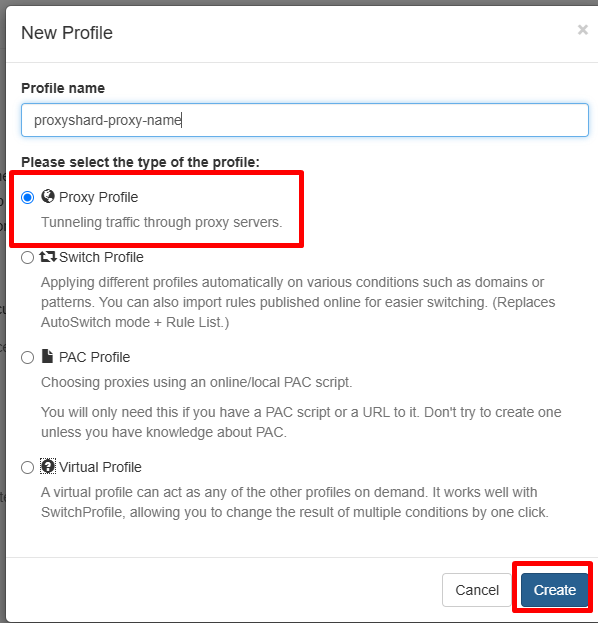Click the 'New Profile' dialog heading

pyautogui.click(x=67, y=33)
